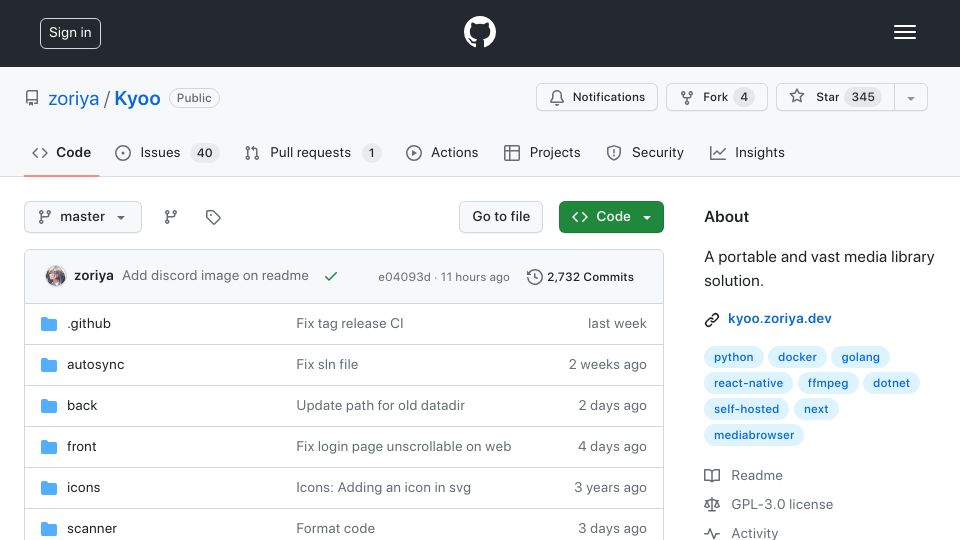Image resolution: width=960 pixels, height=540 pixels.
Task: Click the folder icon beside back
Action: (49, 406)
